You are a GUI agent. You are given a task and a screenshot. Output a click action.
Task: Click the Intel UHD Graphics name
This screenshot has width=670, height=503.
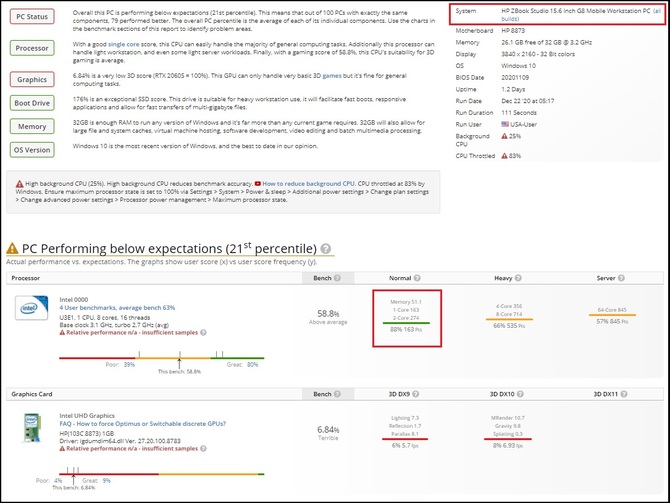tap(87, 416)
